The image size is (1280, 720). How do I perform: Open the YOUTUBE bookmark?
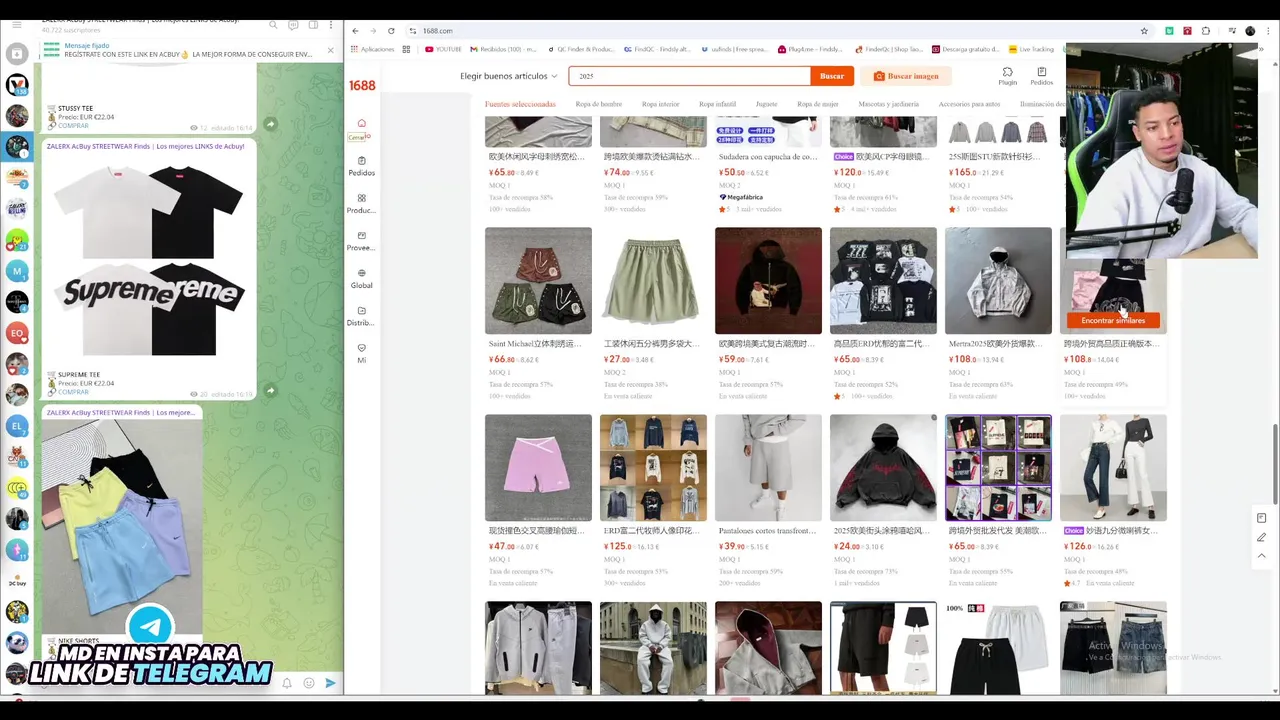click(444, 49)
